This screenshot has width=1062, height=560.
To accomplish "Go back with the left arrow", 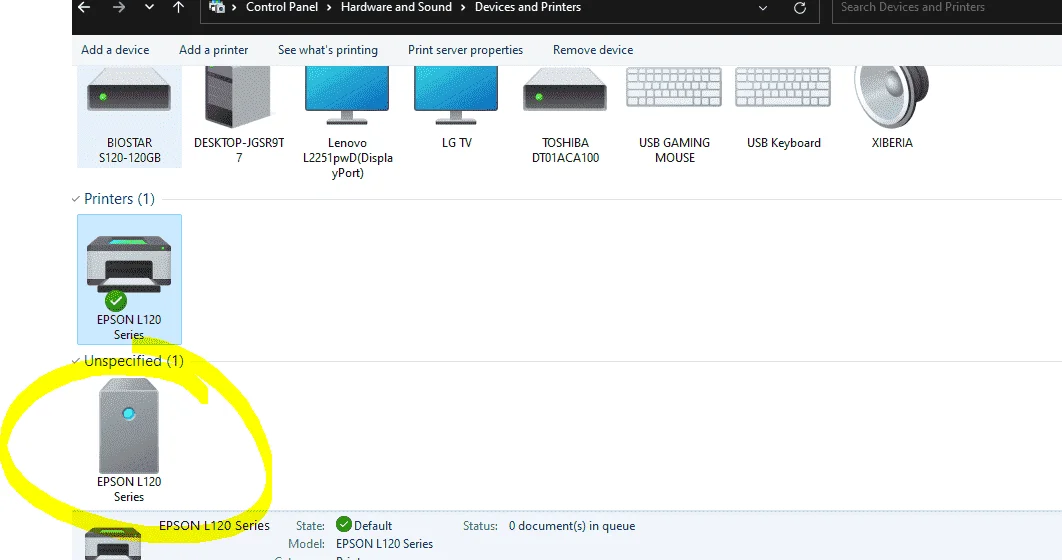I will 84,7.
